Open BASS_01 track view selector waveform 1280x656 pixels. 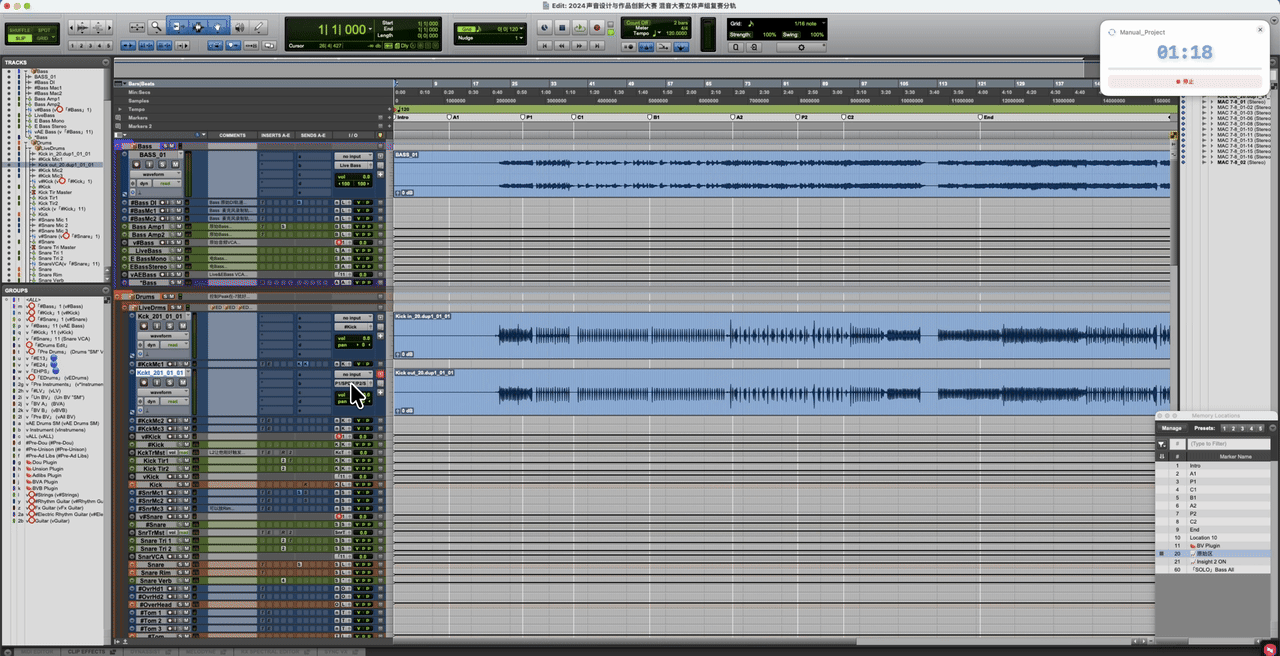point(158,174)
